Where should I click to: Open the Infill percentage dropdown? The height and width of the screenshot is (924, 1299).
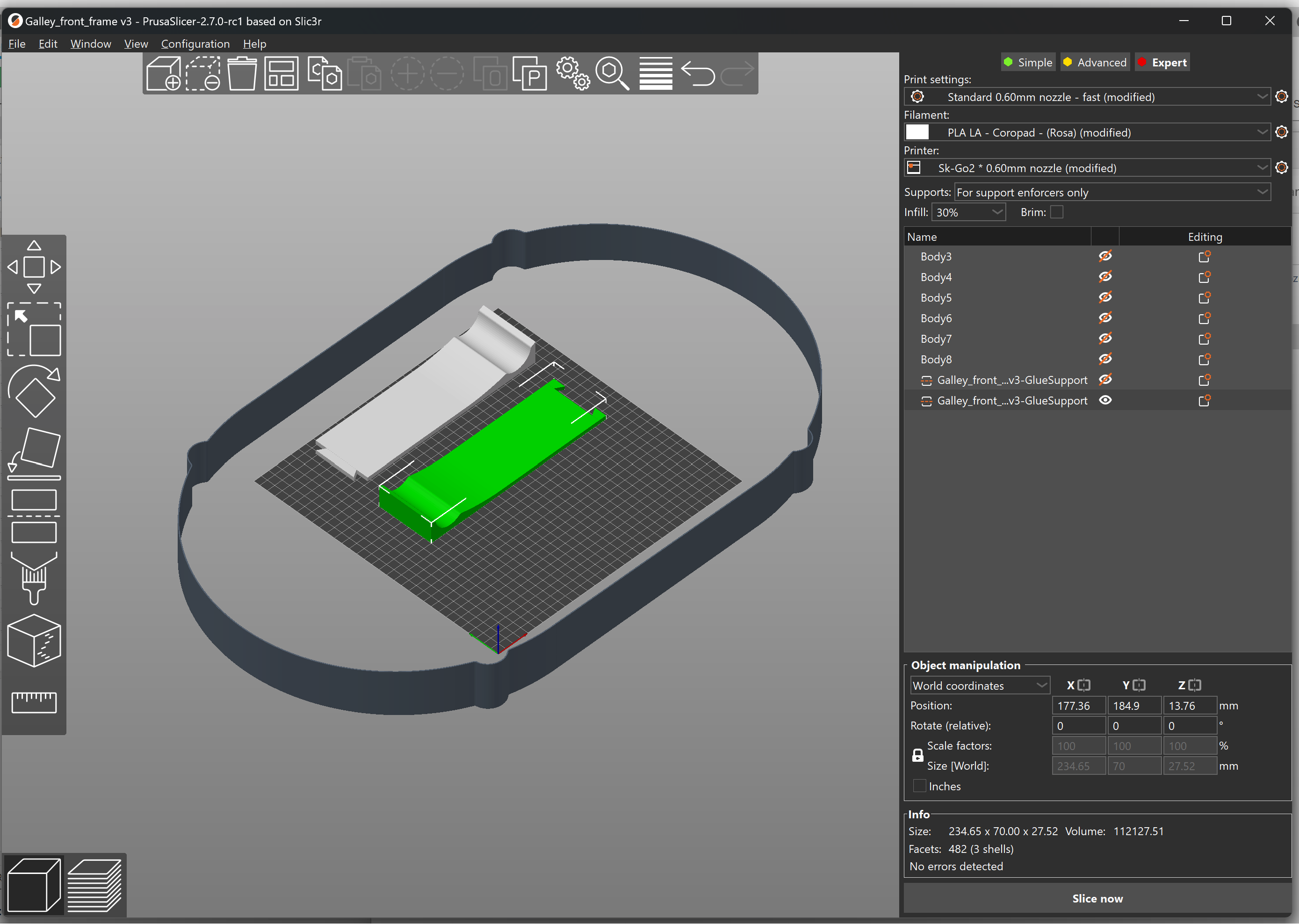(969, 212)
